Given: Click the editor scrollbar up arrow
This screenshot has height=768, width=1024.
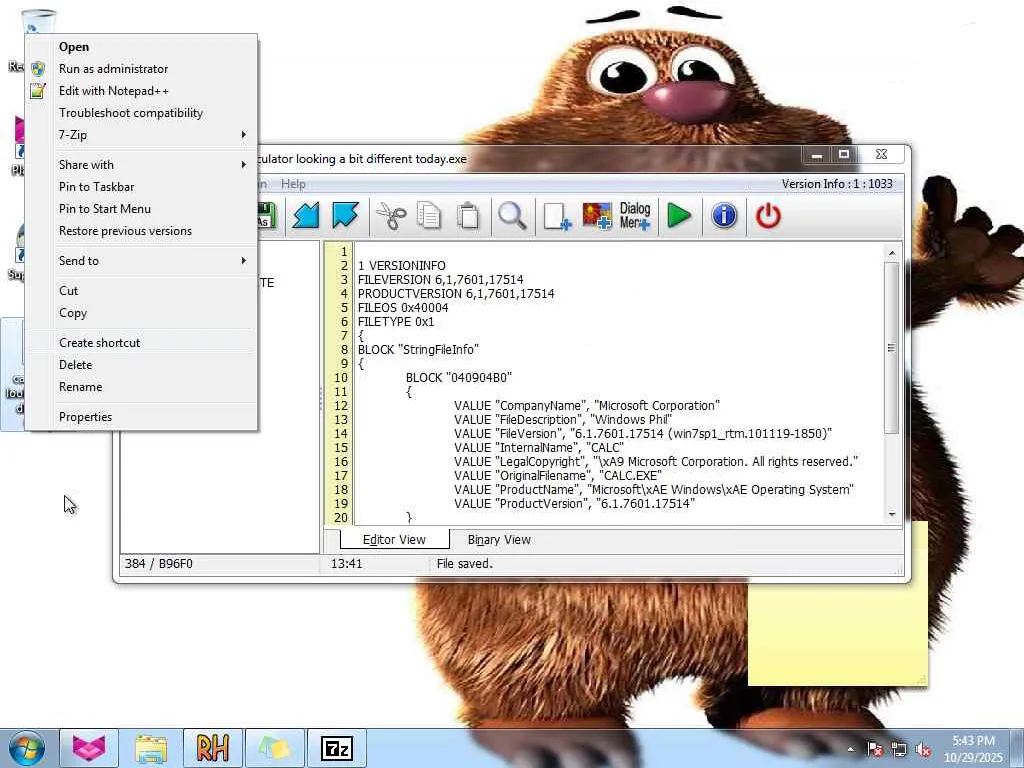Looking at the screenshot, I should click(x=892, y=252).
